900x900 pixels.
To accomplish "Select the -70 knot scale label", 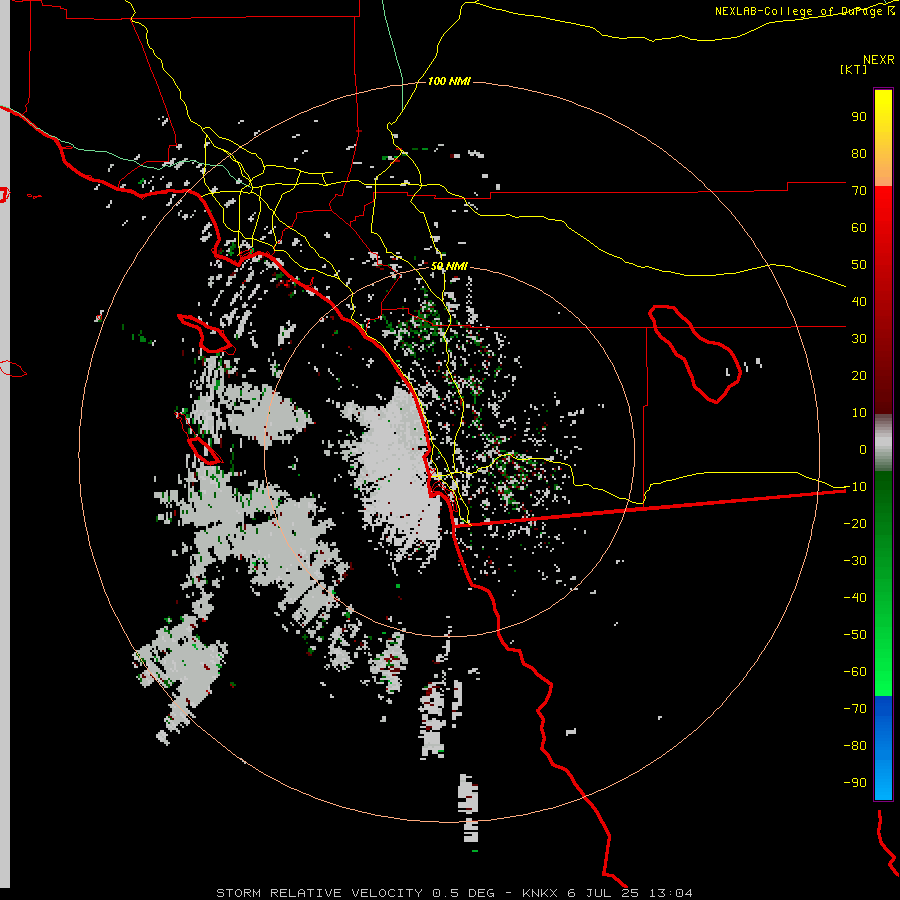I will point(855,708).
